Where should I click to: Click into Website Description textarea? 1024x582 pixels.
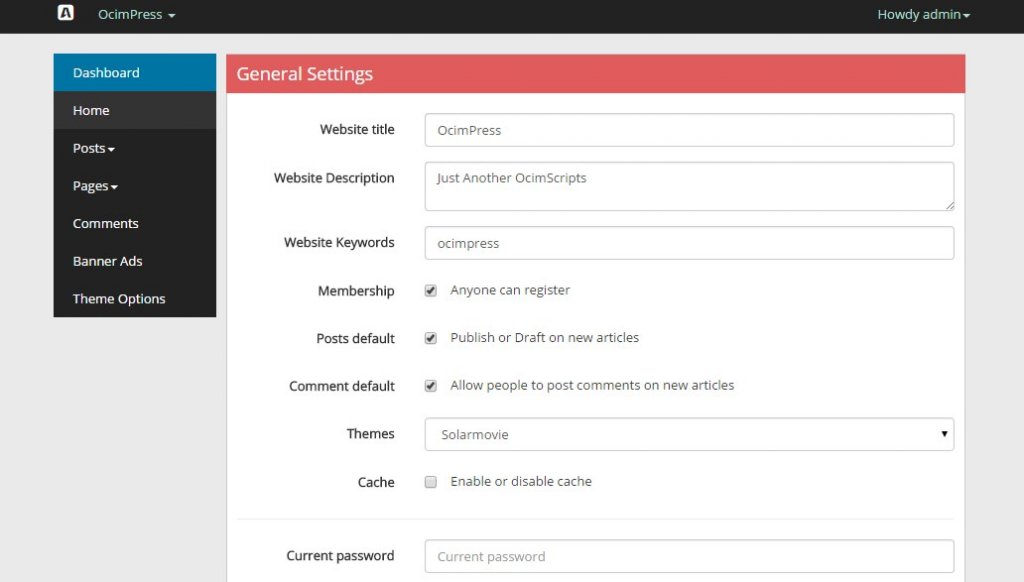coord(689,186)
